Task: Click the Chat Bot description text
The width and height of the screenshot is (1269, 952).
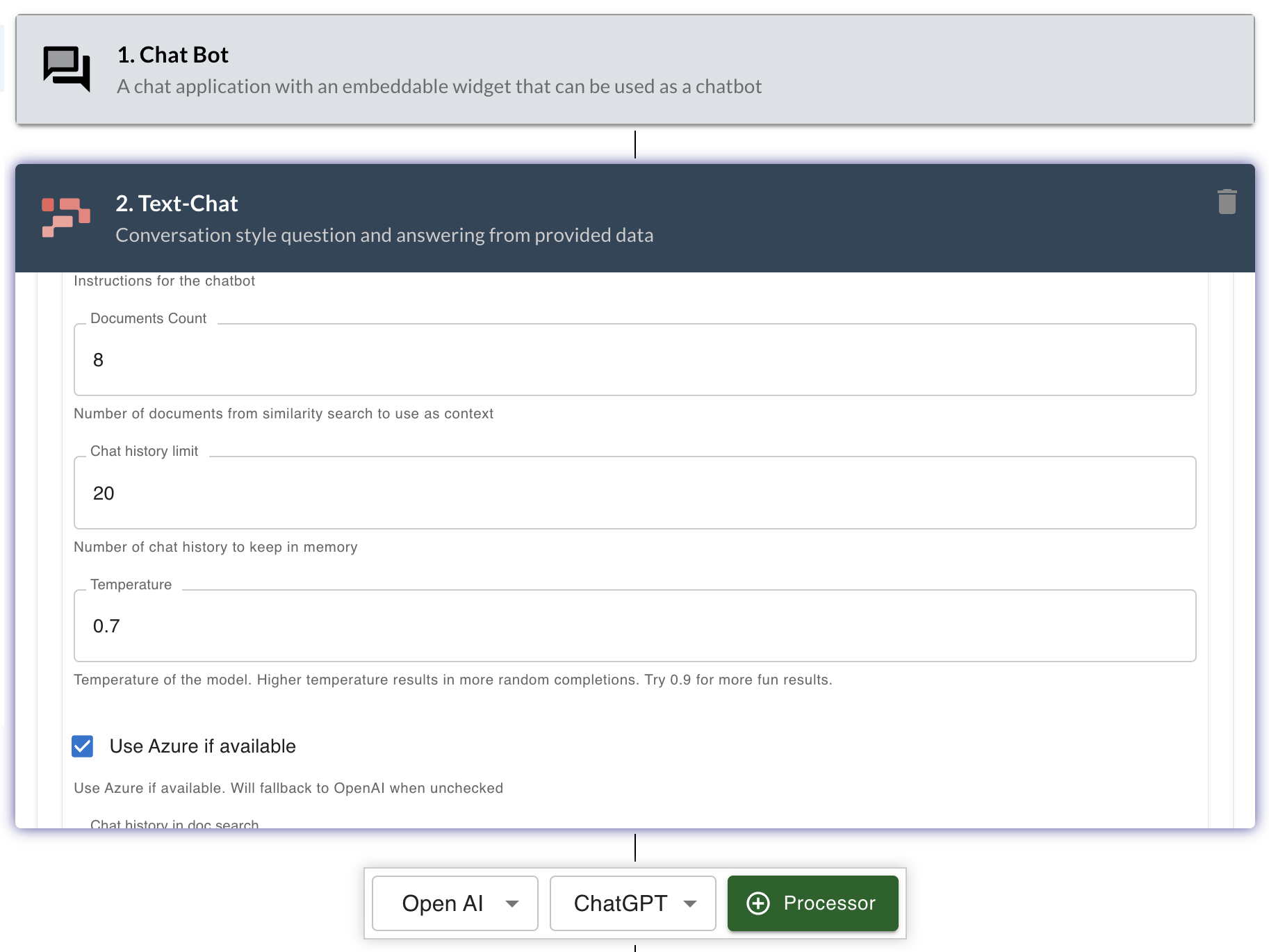Action: (x=439, y=87)
